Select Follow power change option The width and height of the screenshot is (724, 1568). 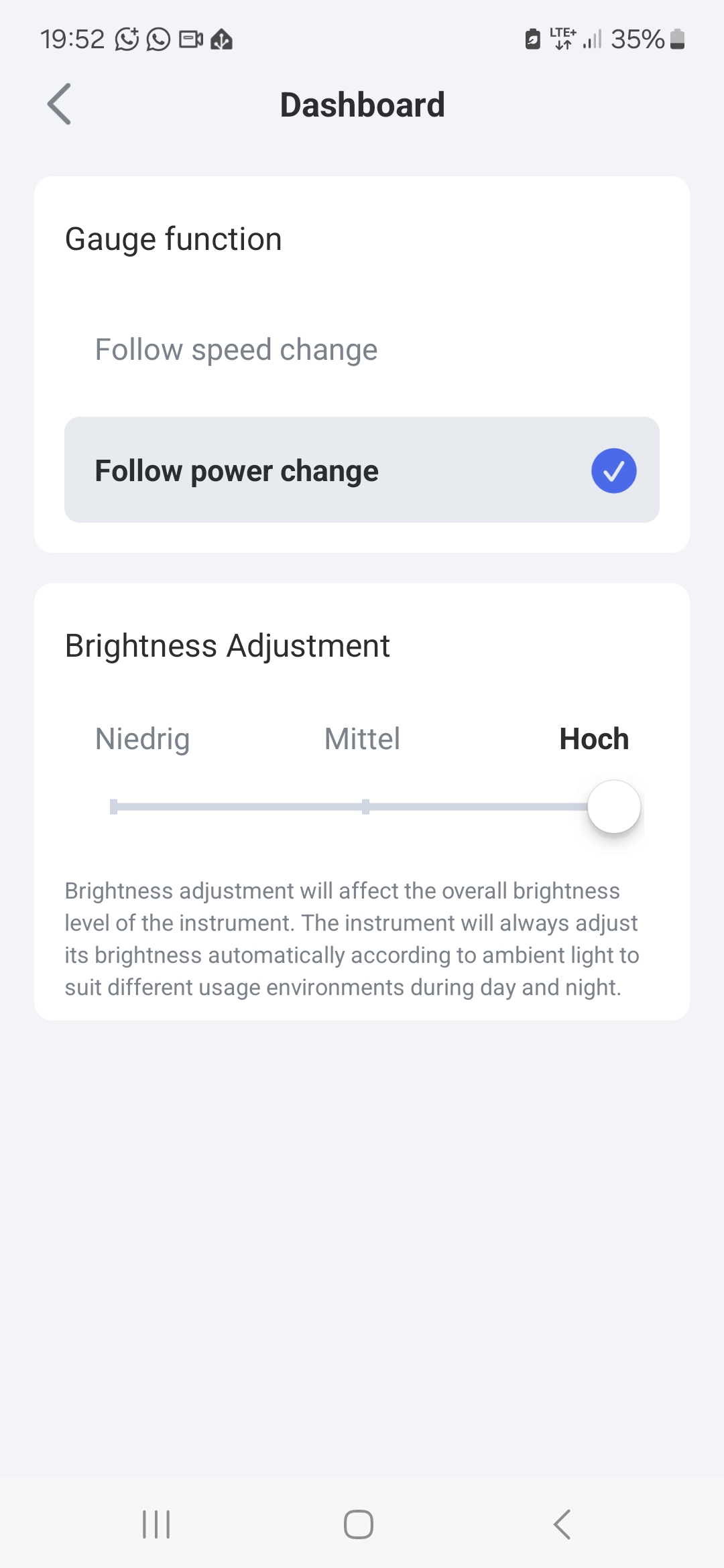pos(236,470)
